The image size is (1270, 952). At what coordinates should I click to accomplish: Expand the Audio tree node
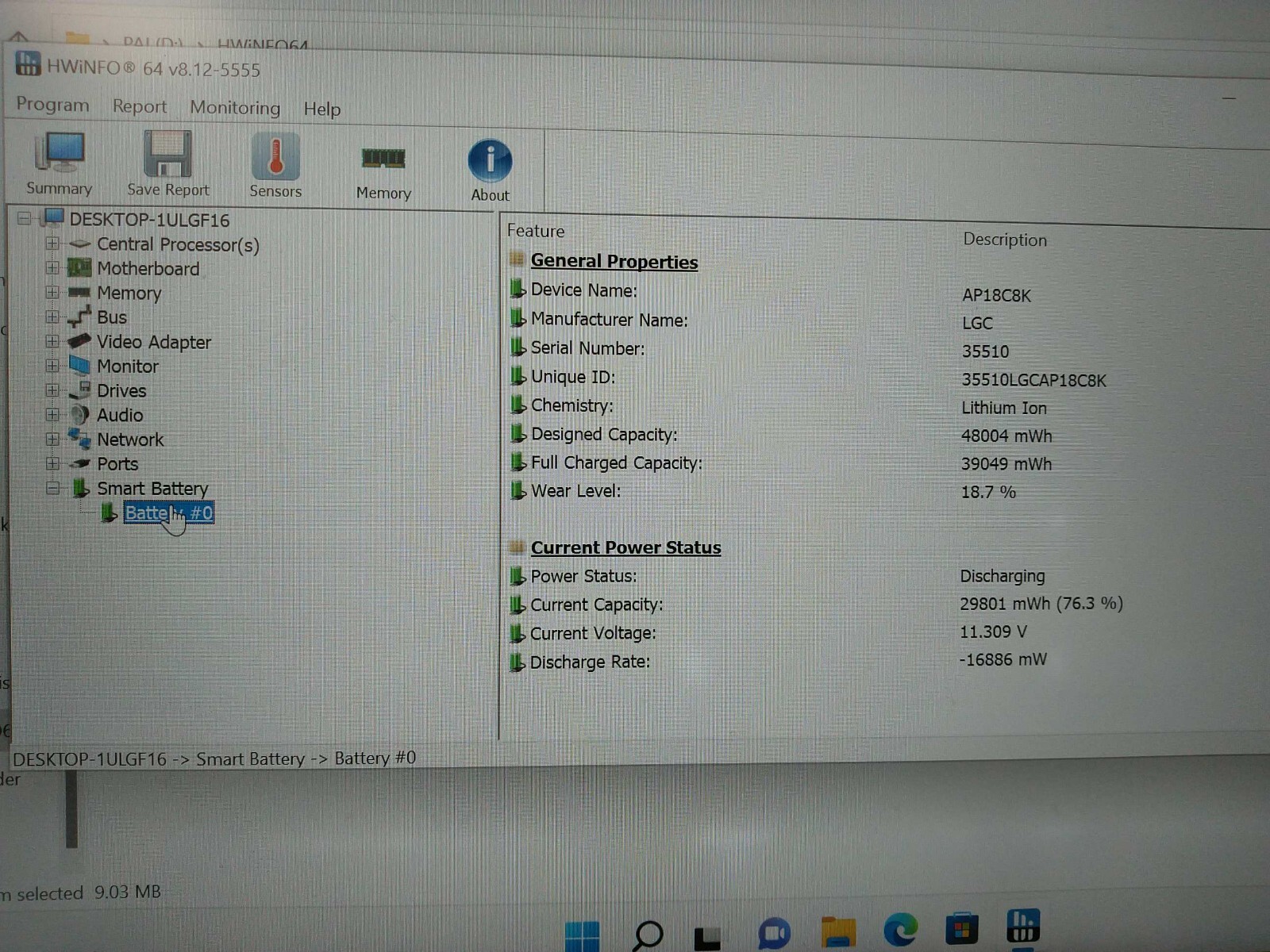click(52, 415)
